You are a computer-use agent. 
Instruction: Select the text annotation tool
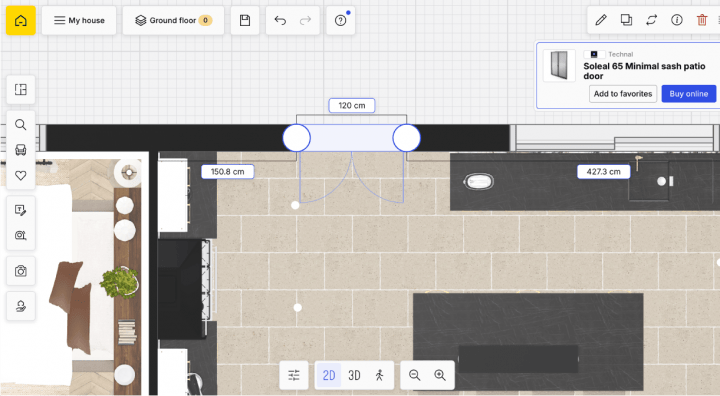click(21, 210)
